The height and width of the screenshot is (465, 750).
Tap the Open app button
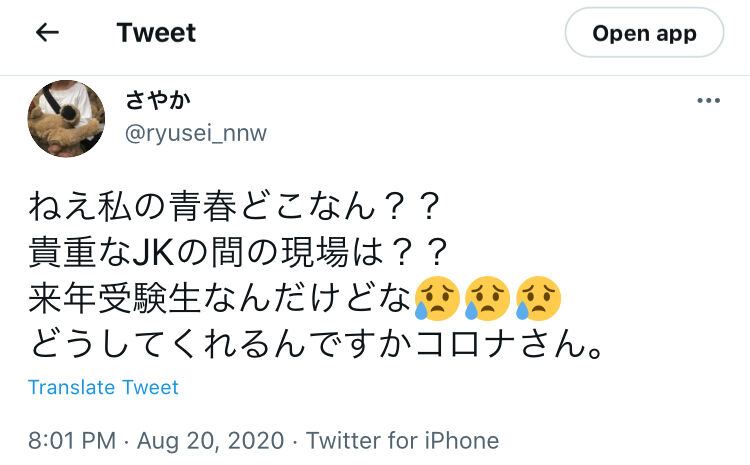644,33
